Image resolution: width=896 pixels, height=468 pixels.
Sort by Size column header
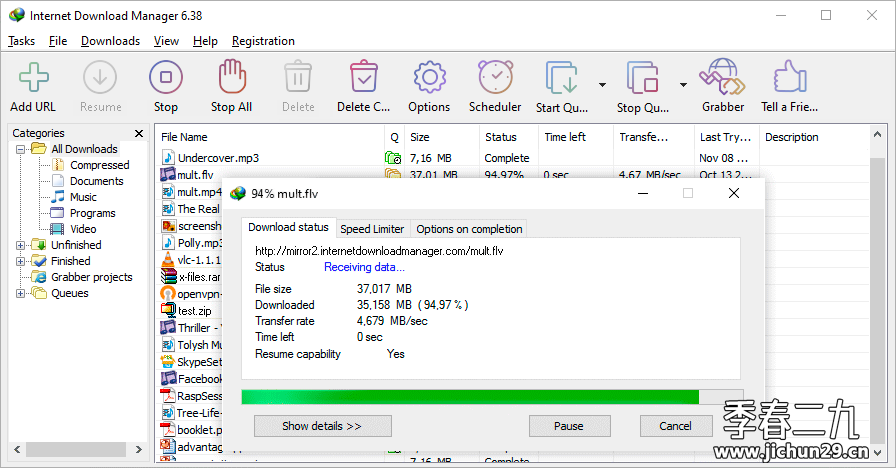(442, 137)
